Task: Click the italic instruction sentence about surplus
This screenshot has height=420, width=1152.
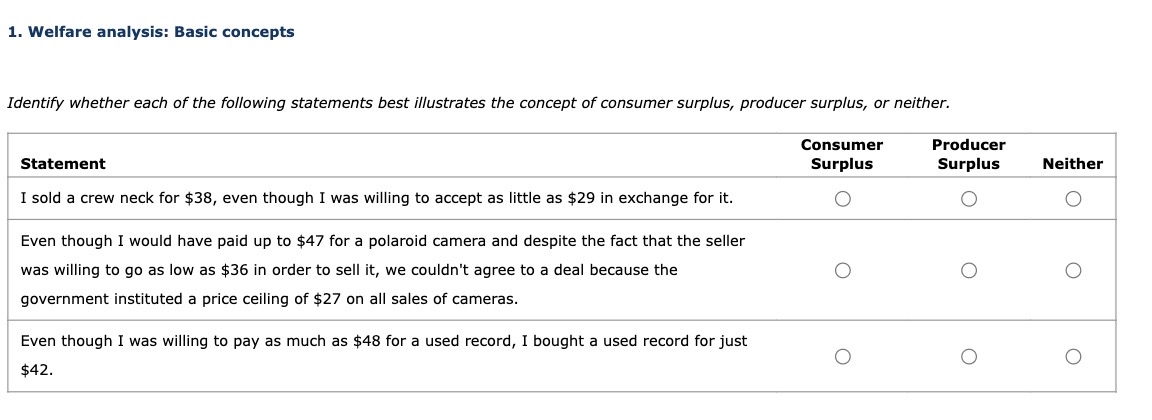Action: (x=478, y=104)
